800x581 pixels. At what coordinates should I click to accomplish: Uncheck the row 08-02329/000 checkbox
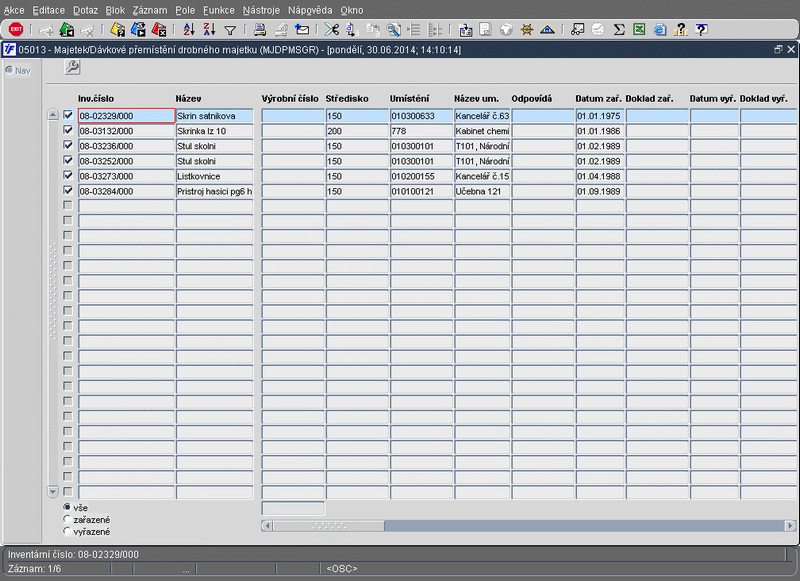tap(68, 115)
